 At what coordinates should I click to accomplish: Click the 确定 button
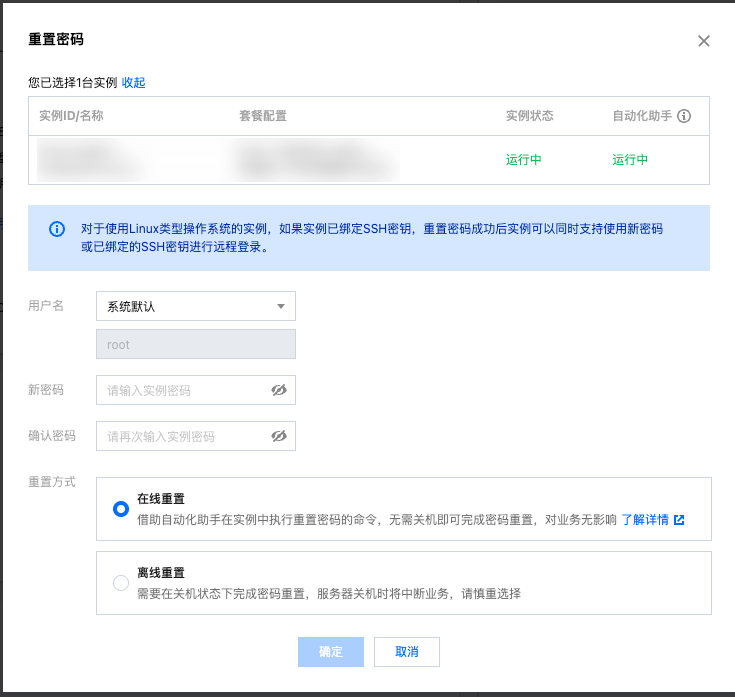pos(331,652)
